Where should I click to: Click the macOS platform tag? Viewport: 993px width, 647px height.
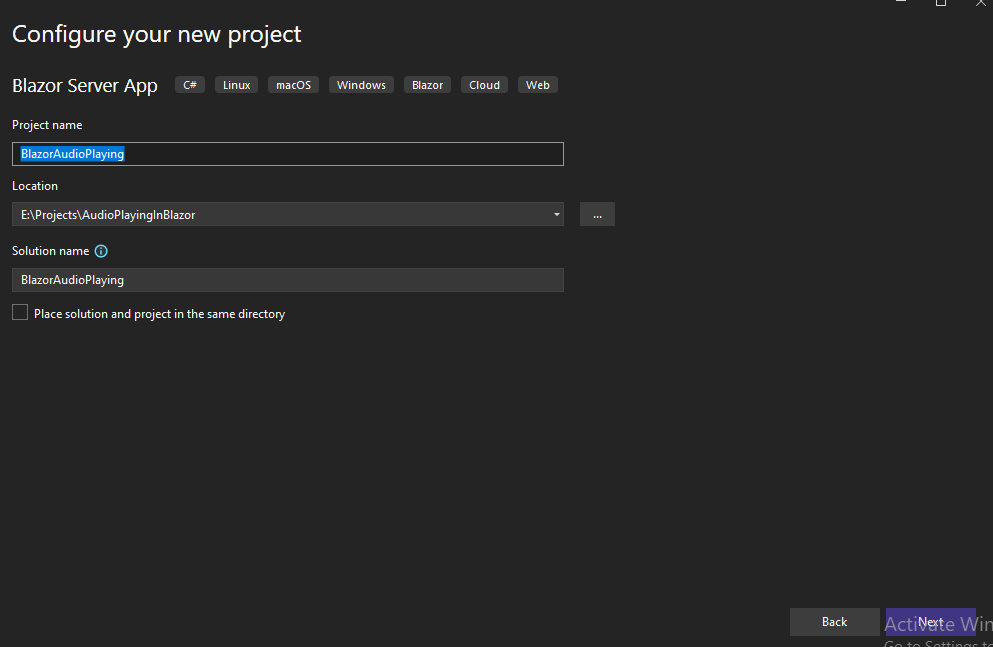[293, 85]
